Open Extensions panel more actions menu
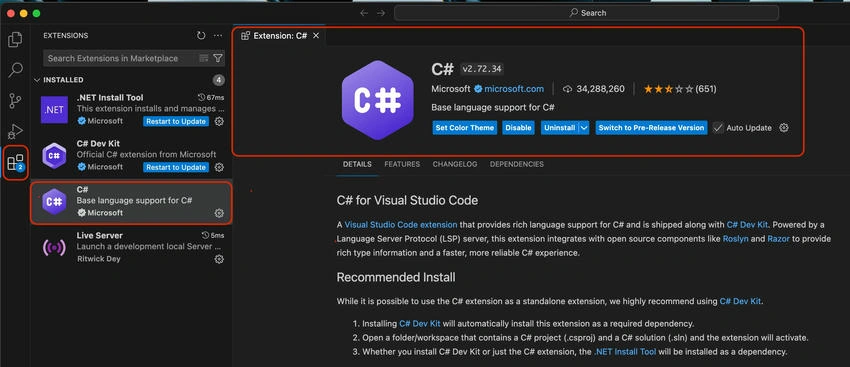The width and height of the screenshot is (850, 367). coord(218,36)
